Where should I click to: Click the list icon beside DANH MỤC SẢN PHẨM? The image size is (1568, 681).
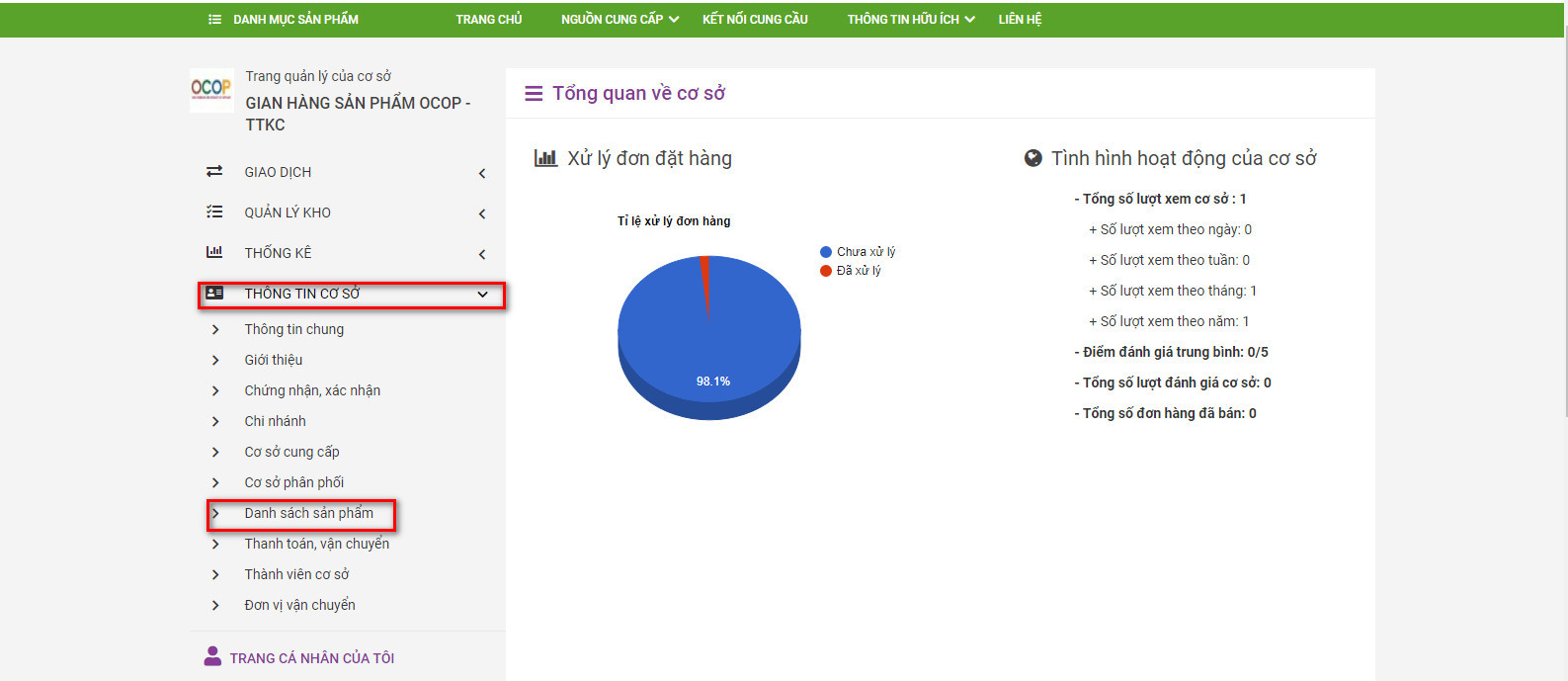click(214, 19)
